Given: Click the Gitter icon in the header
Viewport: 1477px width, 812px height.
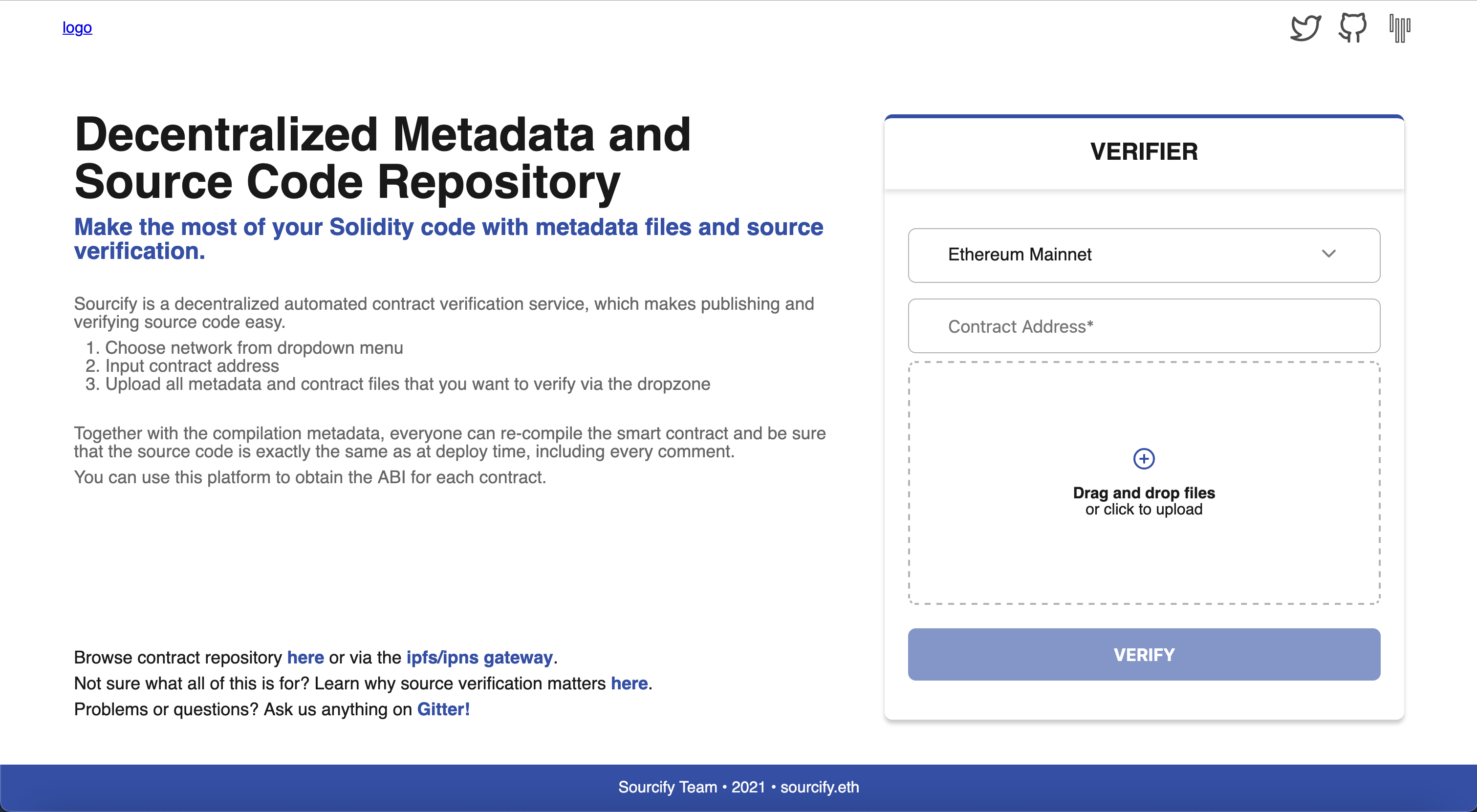Looking at the screenshot, I should tap(1399, 28).
